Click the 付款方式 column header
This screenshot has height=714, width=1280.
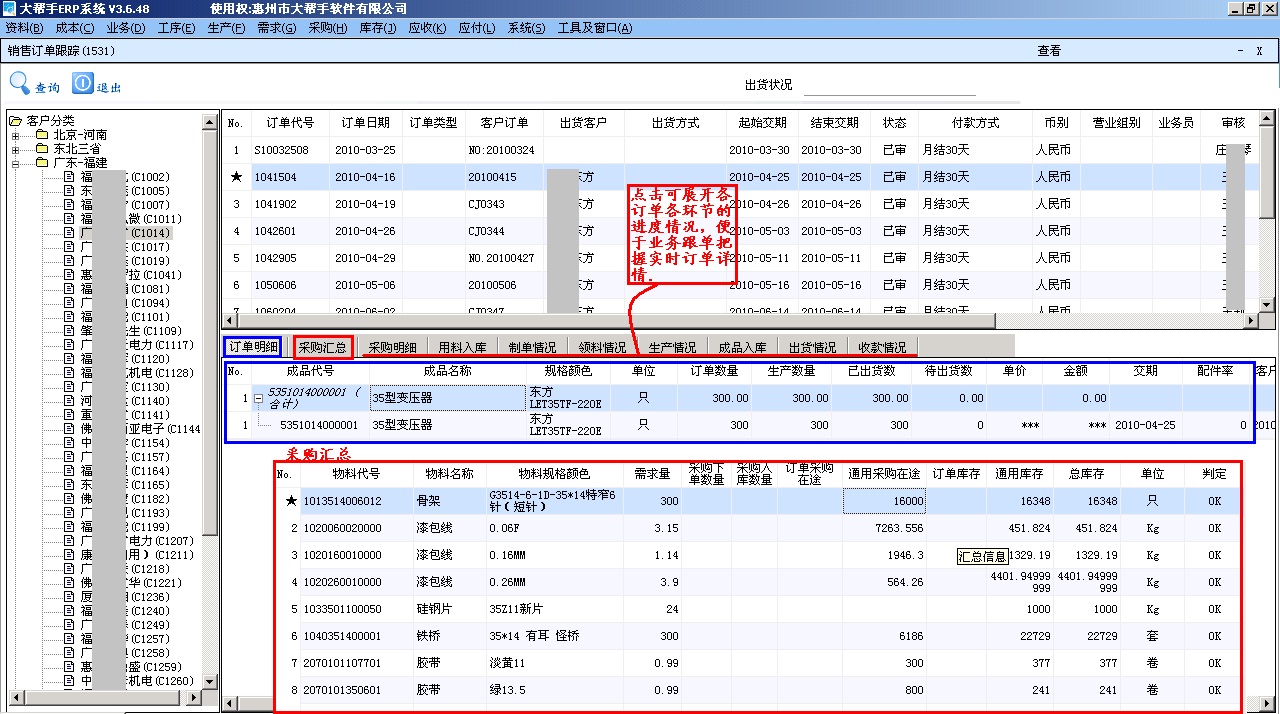975,123
